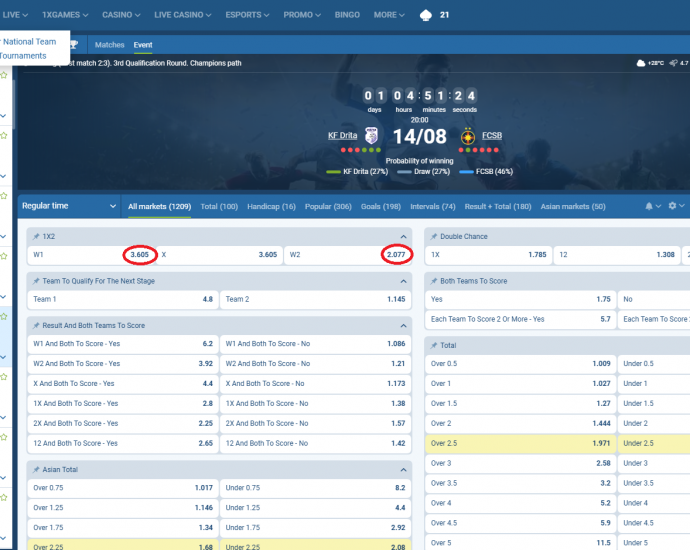The image size is (690, 550).
Task: Select 1X And Both To Score - No
Action: pyautogui.click(x=316, y=403)
